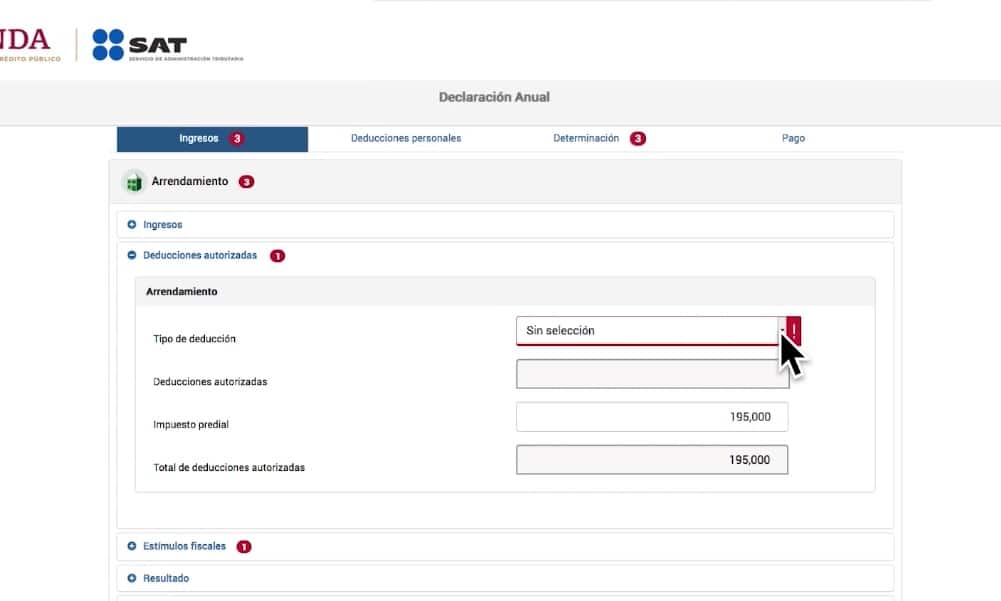The height and width of the screenshot is (601, 1001).
Task: Select the Ingresos tab
Action: (x=199, y=139)
